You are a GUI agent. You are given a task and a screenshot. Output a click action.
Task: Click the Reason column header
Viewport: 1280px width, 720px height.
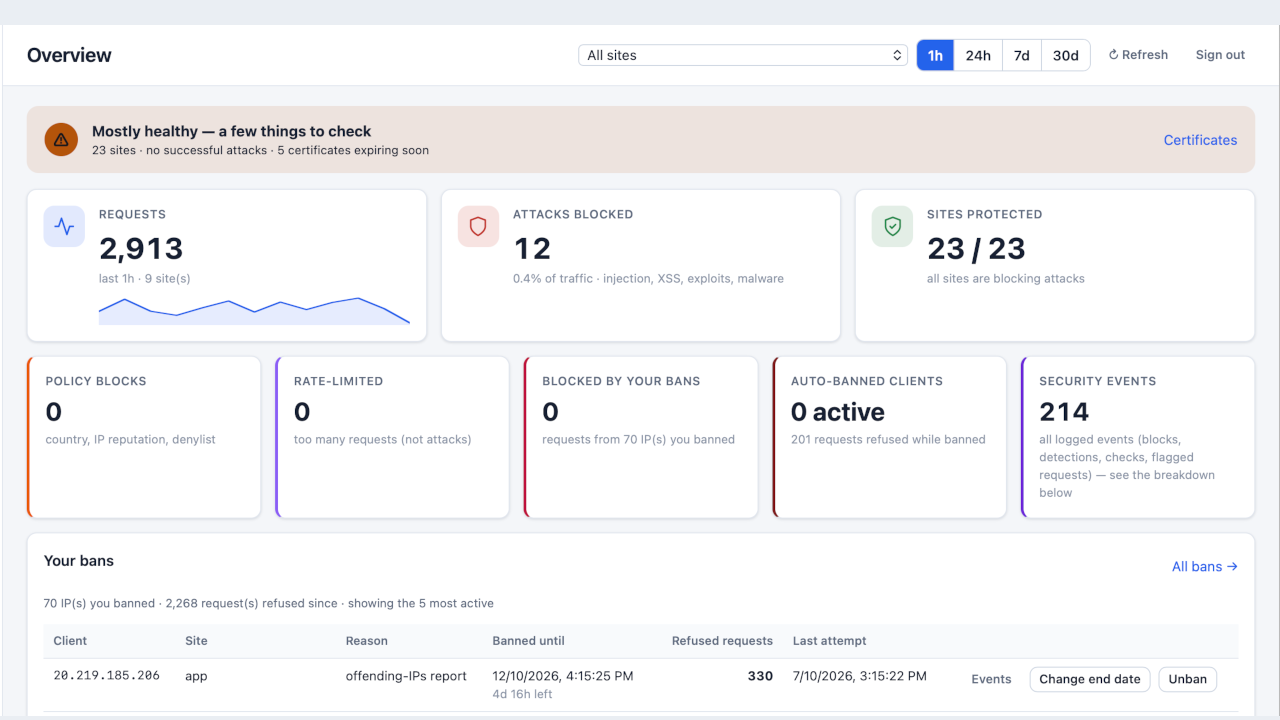[366, 640]
